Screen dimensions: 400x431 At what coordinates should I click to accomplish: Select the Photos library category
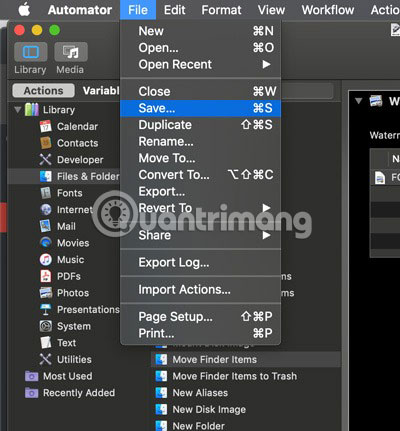point(73,293)
